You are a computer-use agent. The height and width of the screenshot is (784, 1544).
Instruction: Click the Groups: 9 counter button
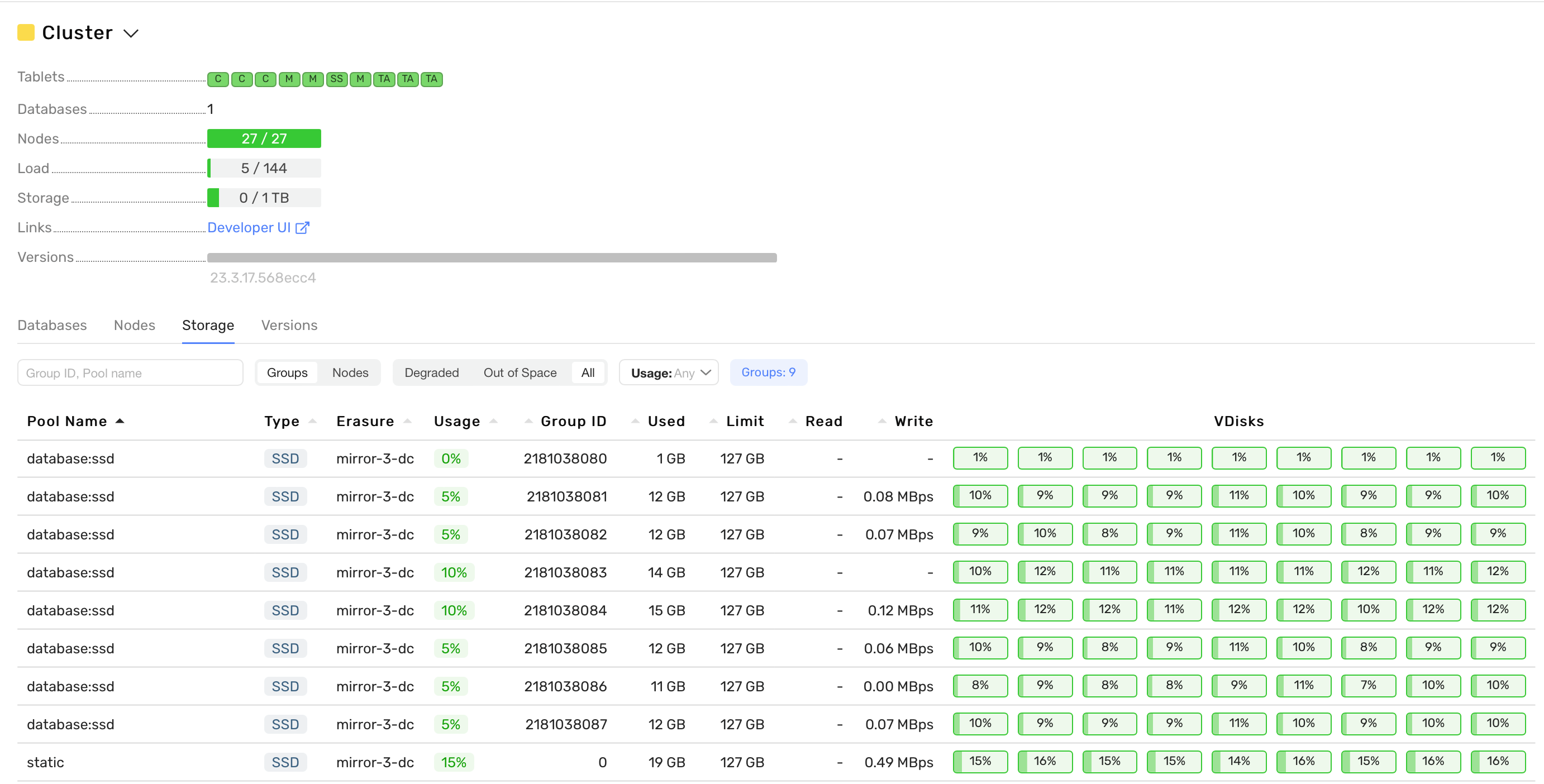coord(769,372)
